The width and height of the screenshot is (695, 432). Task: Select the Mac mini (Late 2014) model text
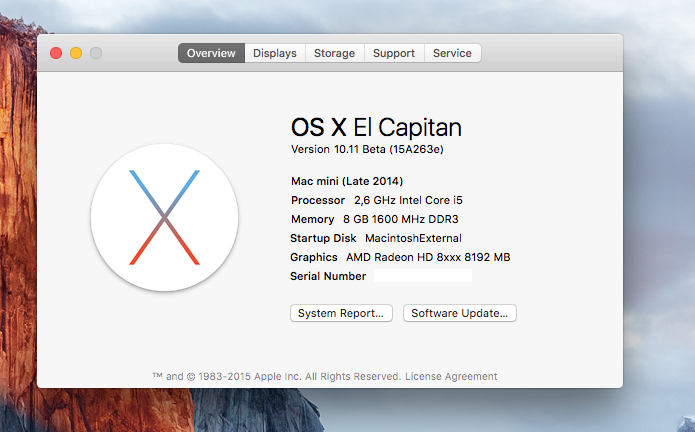point(347,181)
